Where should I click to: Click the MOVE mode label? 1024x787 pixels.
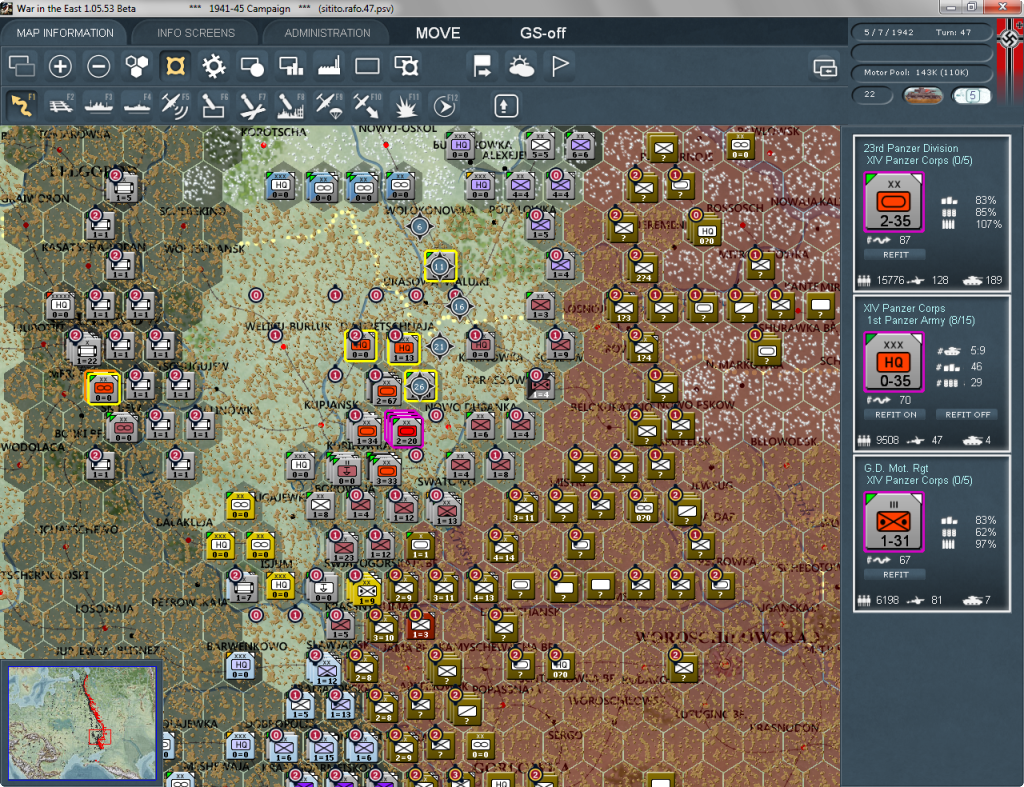point(438,33)
